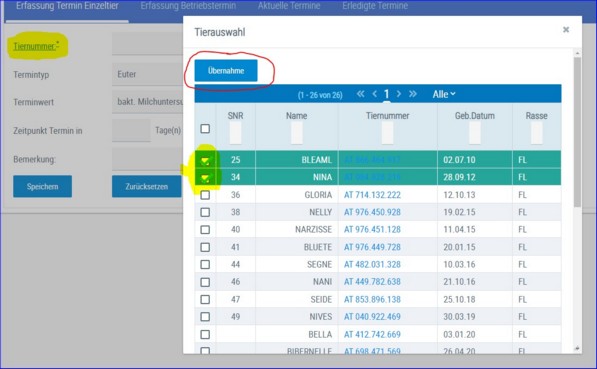Select the birth date 30.03.19
The image size is (597, 369).
tap(459, 316)
